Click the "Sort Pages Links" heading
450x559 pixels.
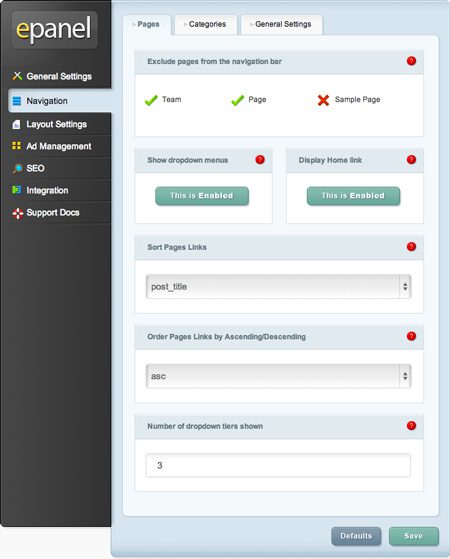pos(177,247)
